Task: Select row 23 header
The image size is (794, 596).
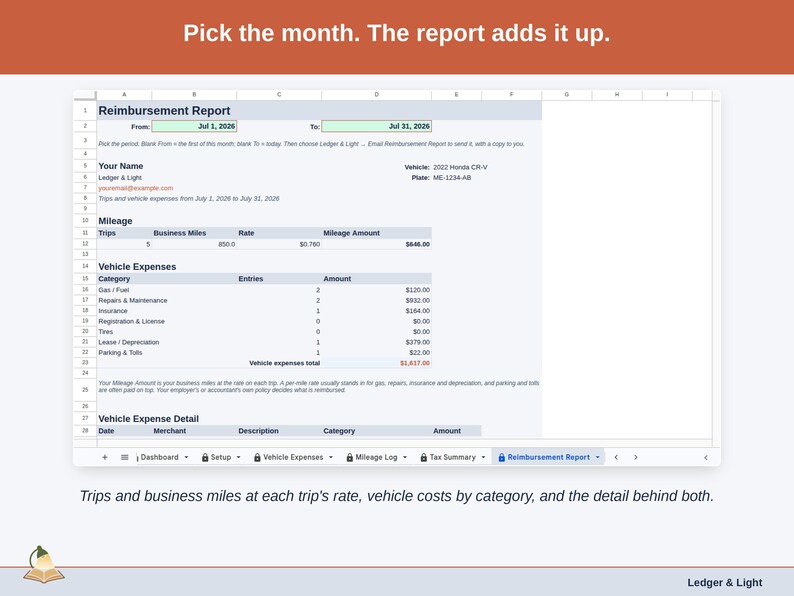Action: 85,363
